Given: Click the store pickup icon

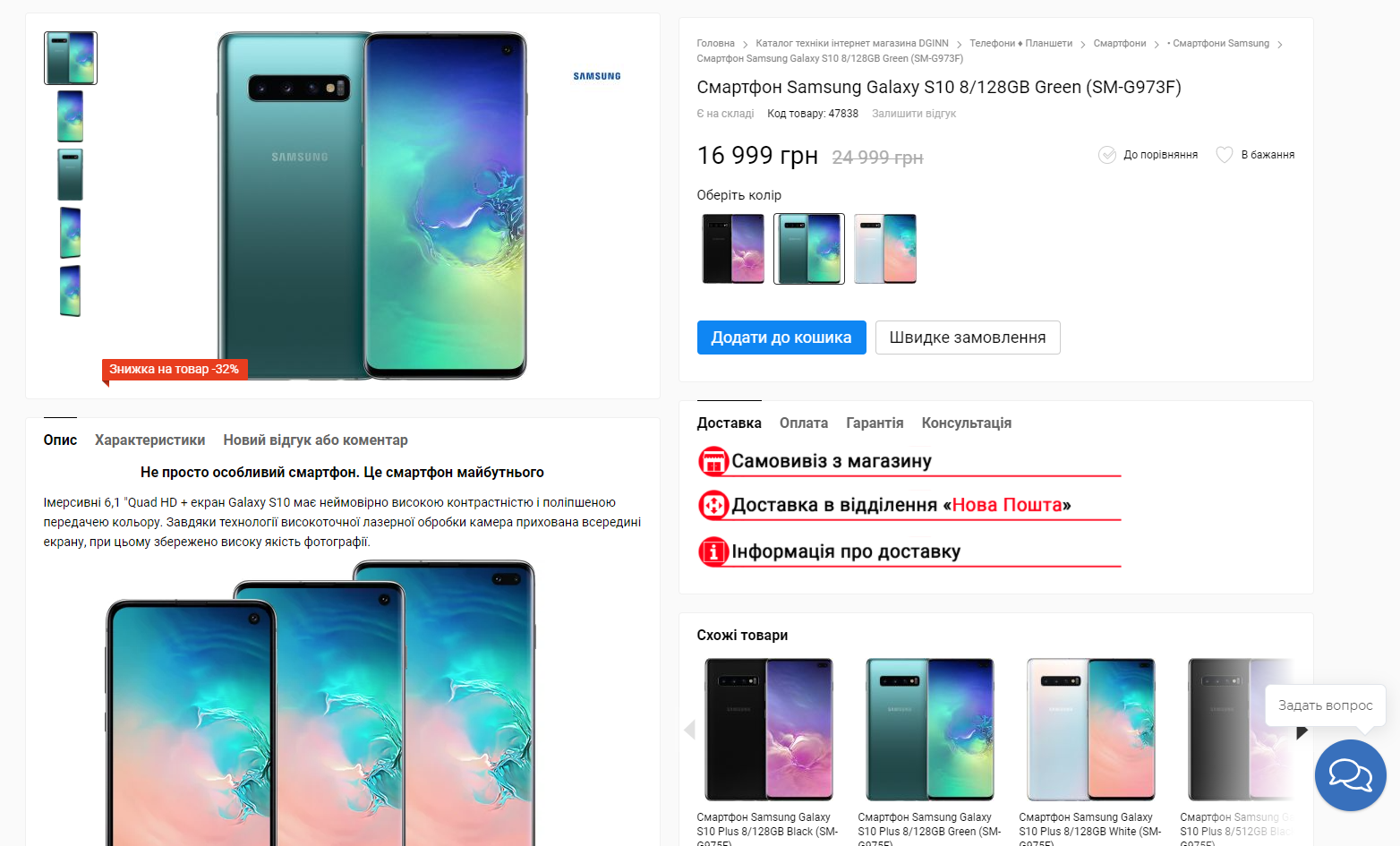Looking at the screenshot, I should pos(713,461).
